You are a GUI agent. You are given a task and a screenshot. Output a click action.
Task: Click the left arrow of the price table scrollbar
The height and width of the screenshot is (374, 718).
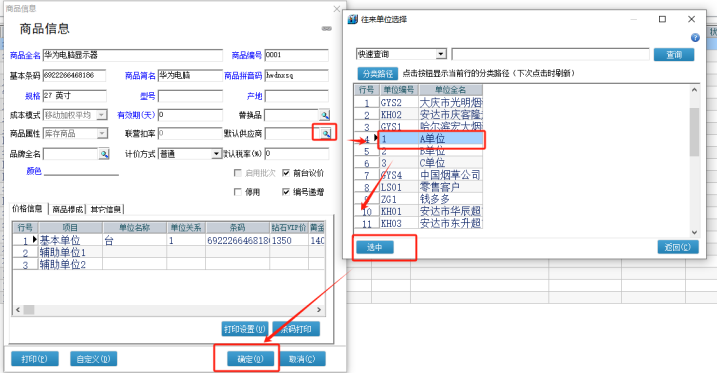tap(18, 309)
